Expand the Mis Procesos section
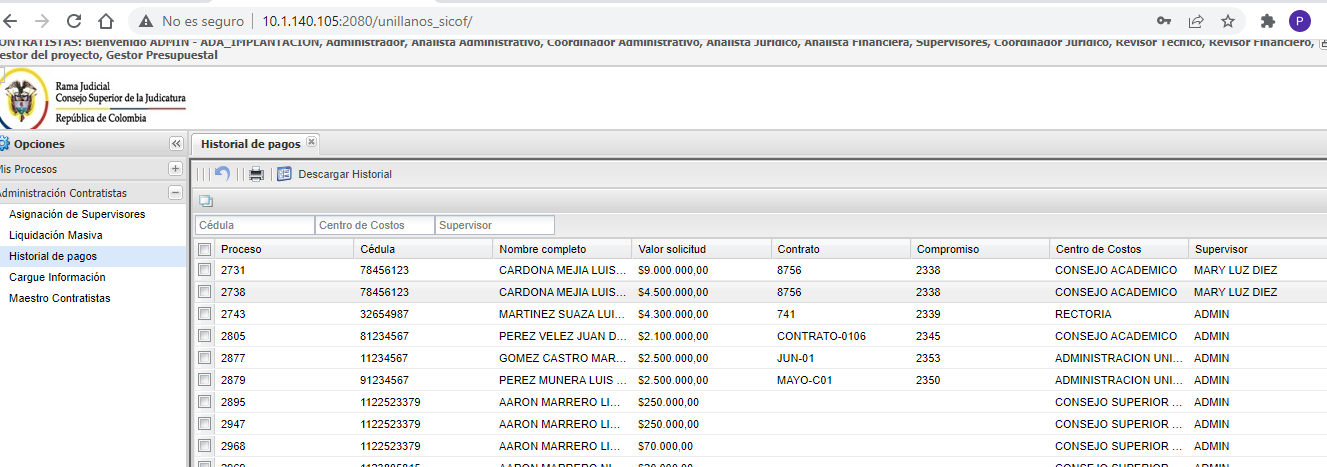Image resolution: width=1327 pixels, height=467 pixels. tap(175, 169)
